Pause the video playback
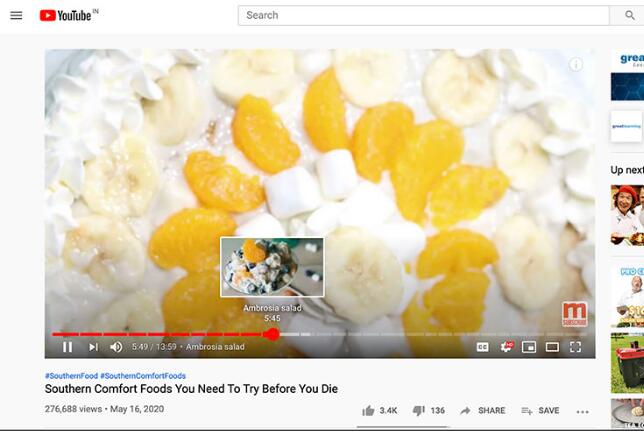Screen dimensions: 644x431 pyautogui.click(x=67, y=347)
